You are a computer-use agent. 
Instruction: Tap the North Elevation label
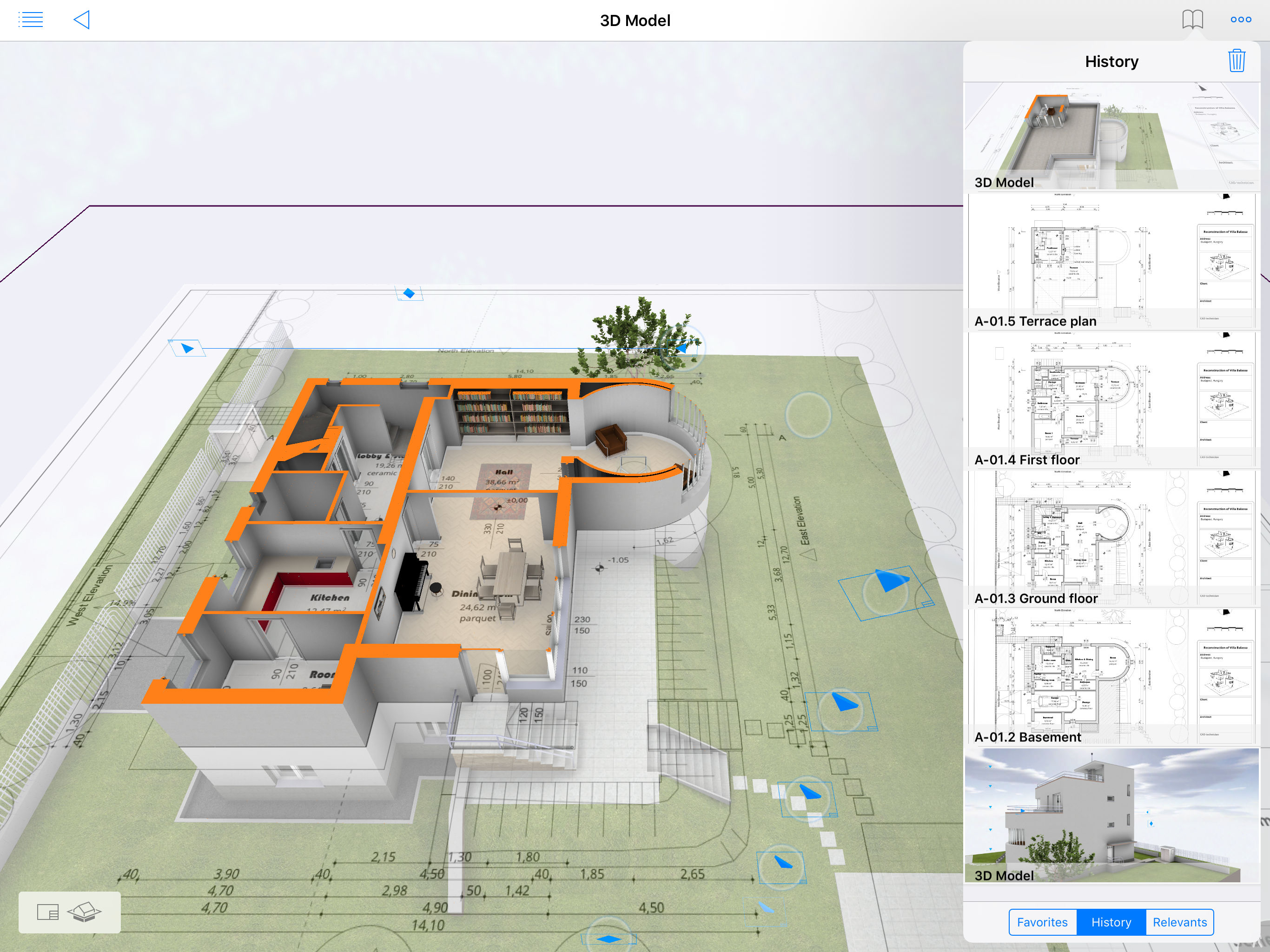tap(465, 351)
